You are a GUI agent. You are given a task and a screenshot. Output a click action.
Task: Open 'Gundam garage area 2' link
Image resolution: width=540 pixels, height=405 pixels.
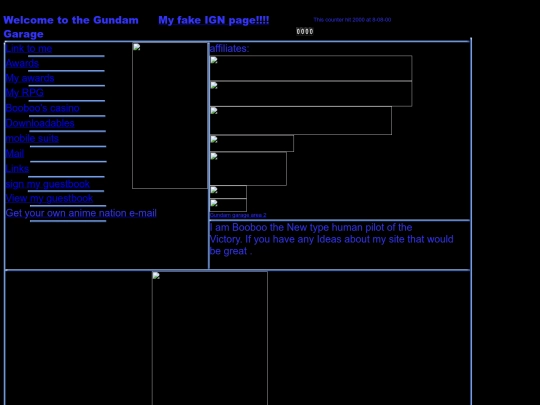(x=238, y=215)
